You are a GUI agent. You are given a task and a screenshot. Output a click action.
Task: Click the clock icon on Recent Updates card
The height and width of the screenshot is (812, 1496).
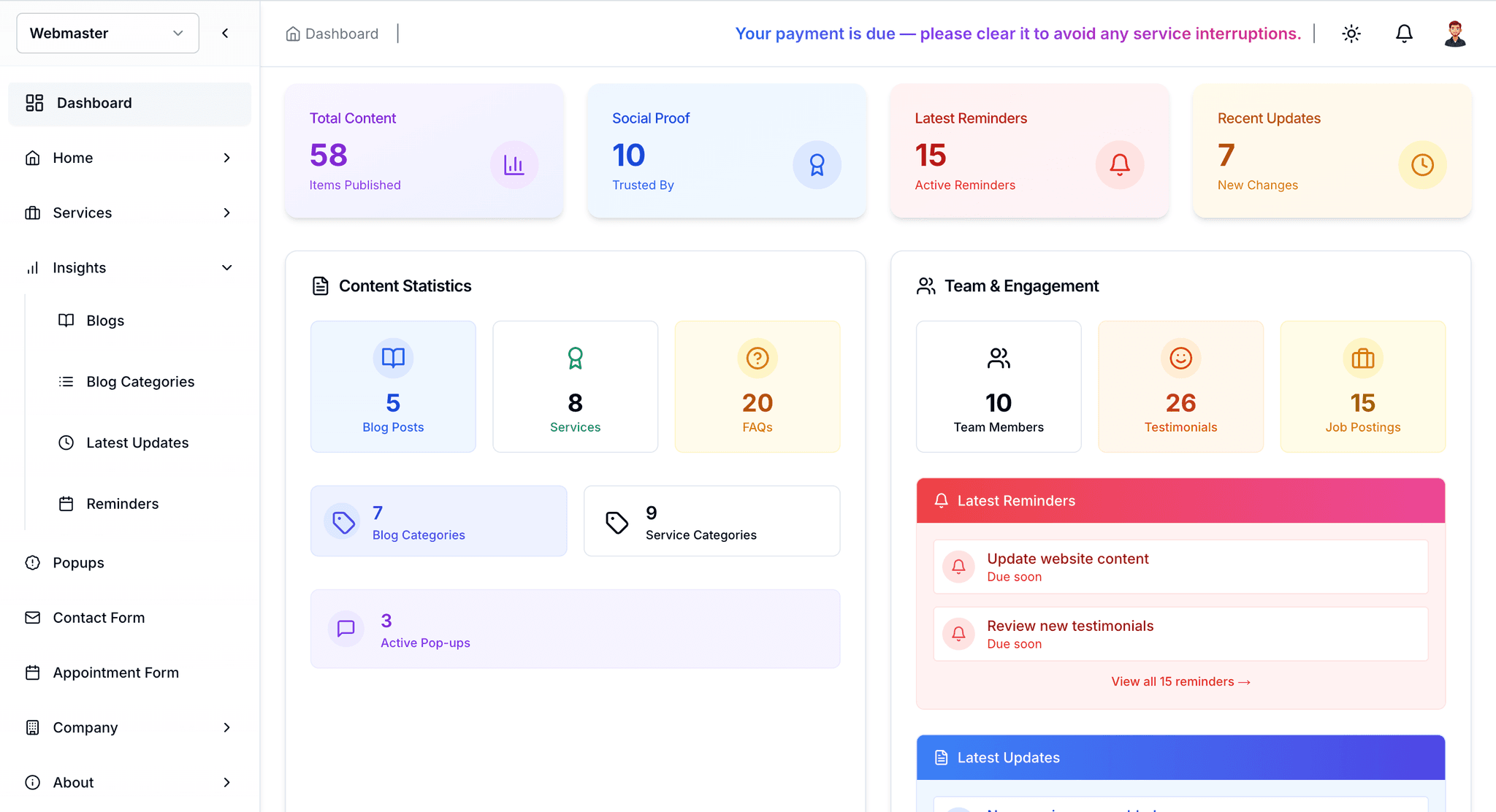(1422, 165)
